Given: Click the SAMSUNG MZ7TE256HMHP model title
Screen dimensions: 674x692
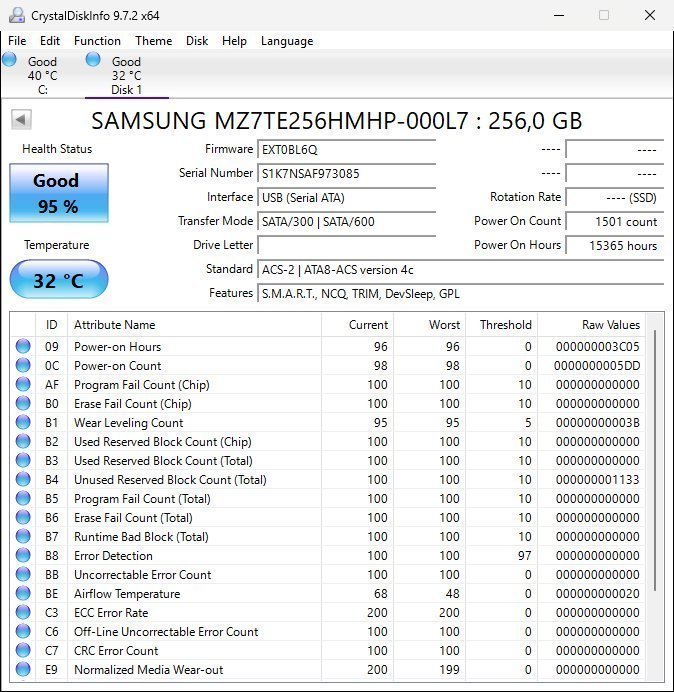Looking at the screenshot, I should (x=336, y=121).
